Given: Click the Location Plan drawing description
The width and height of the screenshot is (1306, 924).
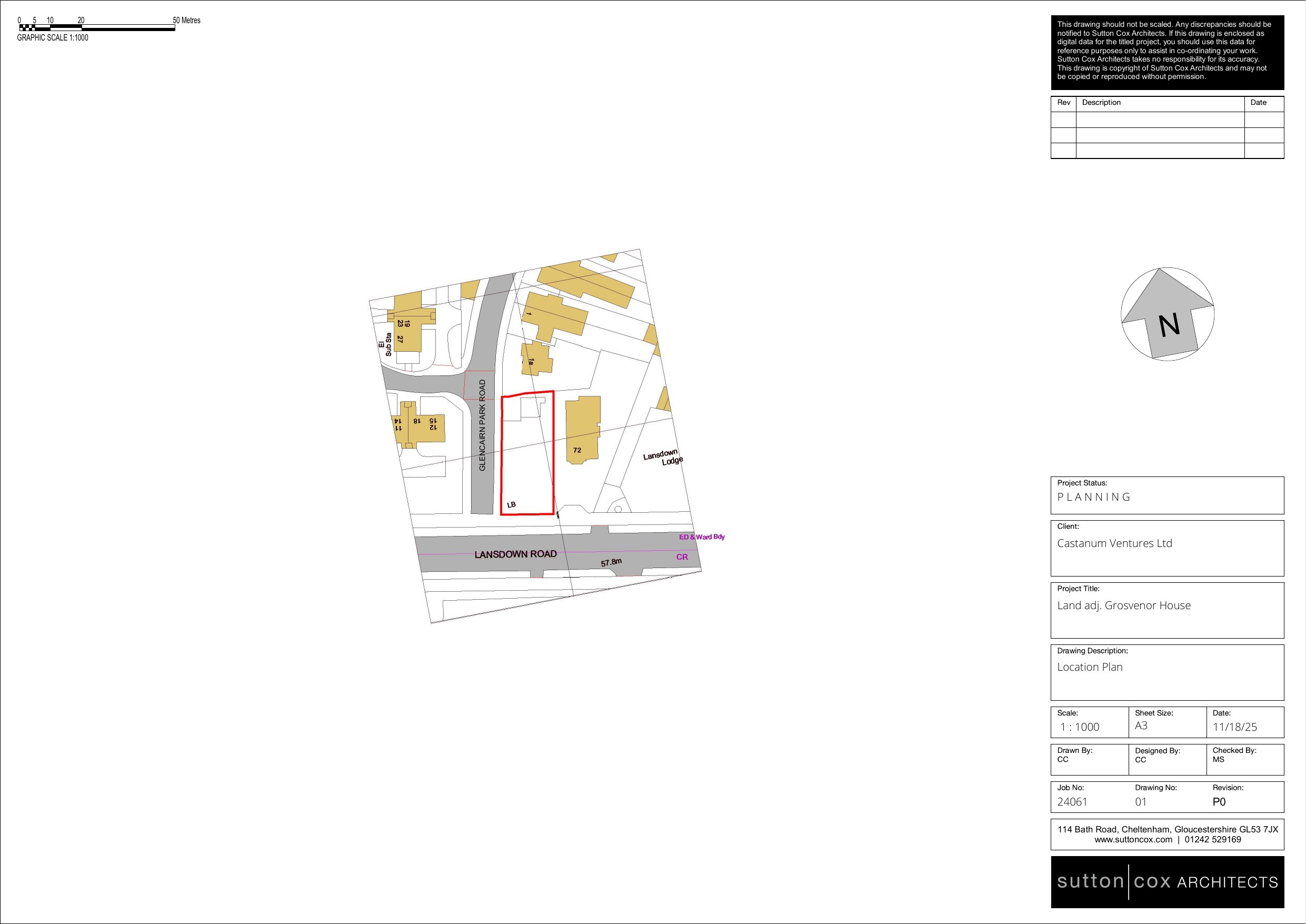Looking at the screenshot, I should click(1089, 667).
